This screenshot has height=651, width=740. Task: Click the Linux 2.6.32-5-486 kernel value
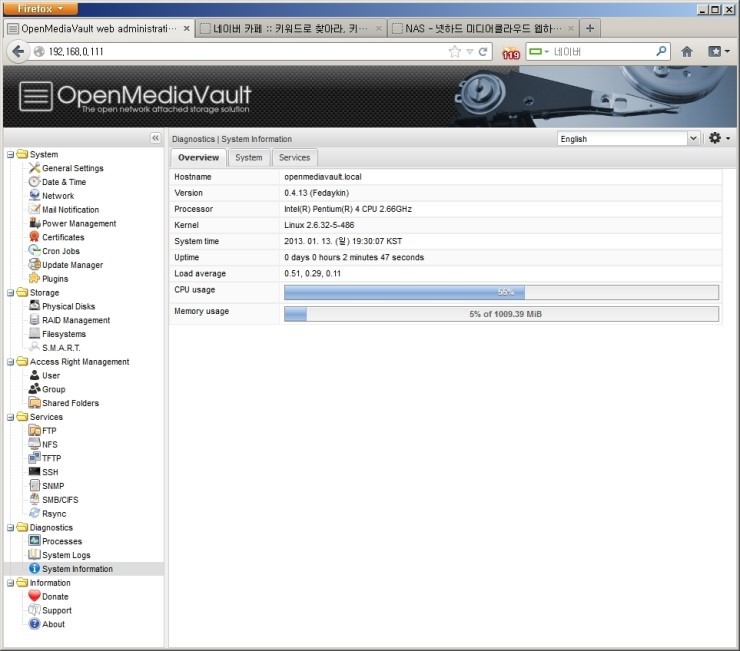coord(319,225)
